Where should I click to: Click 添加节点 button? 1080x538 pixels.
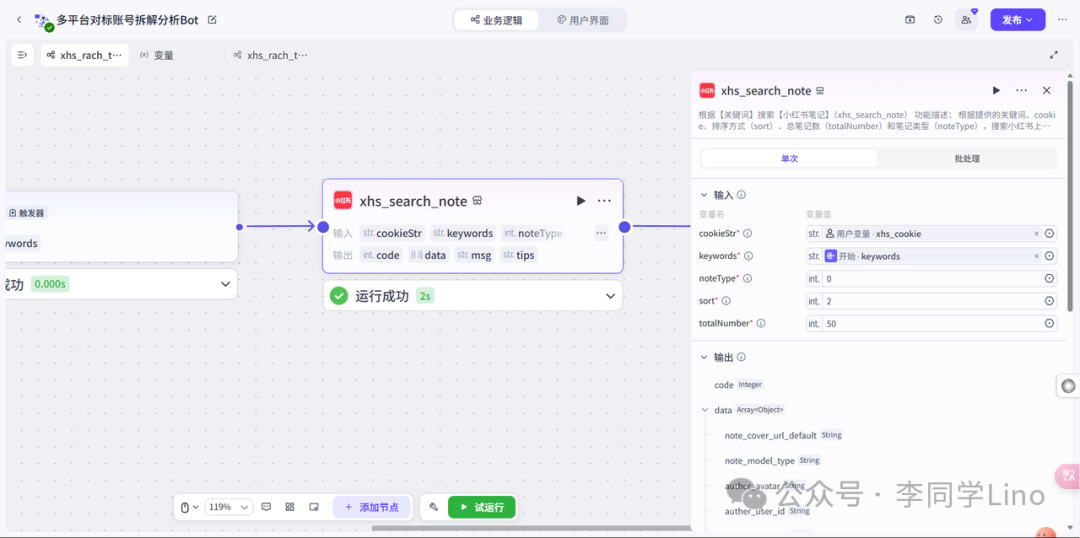click(372, 508)
